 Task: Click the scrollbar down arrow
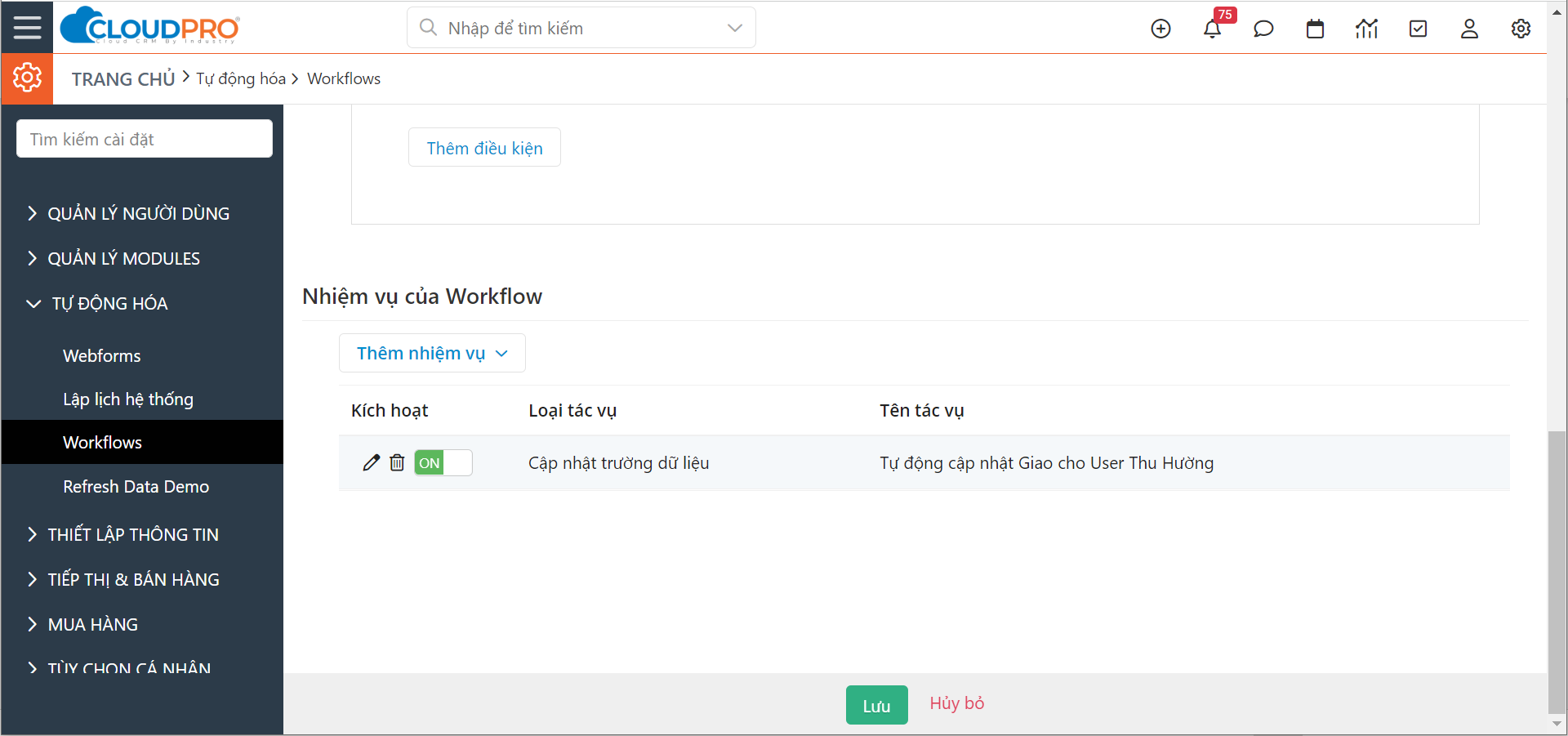click(x=1557, y=724)
